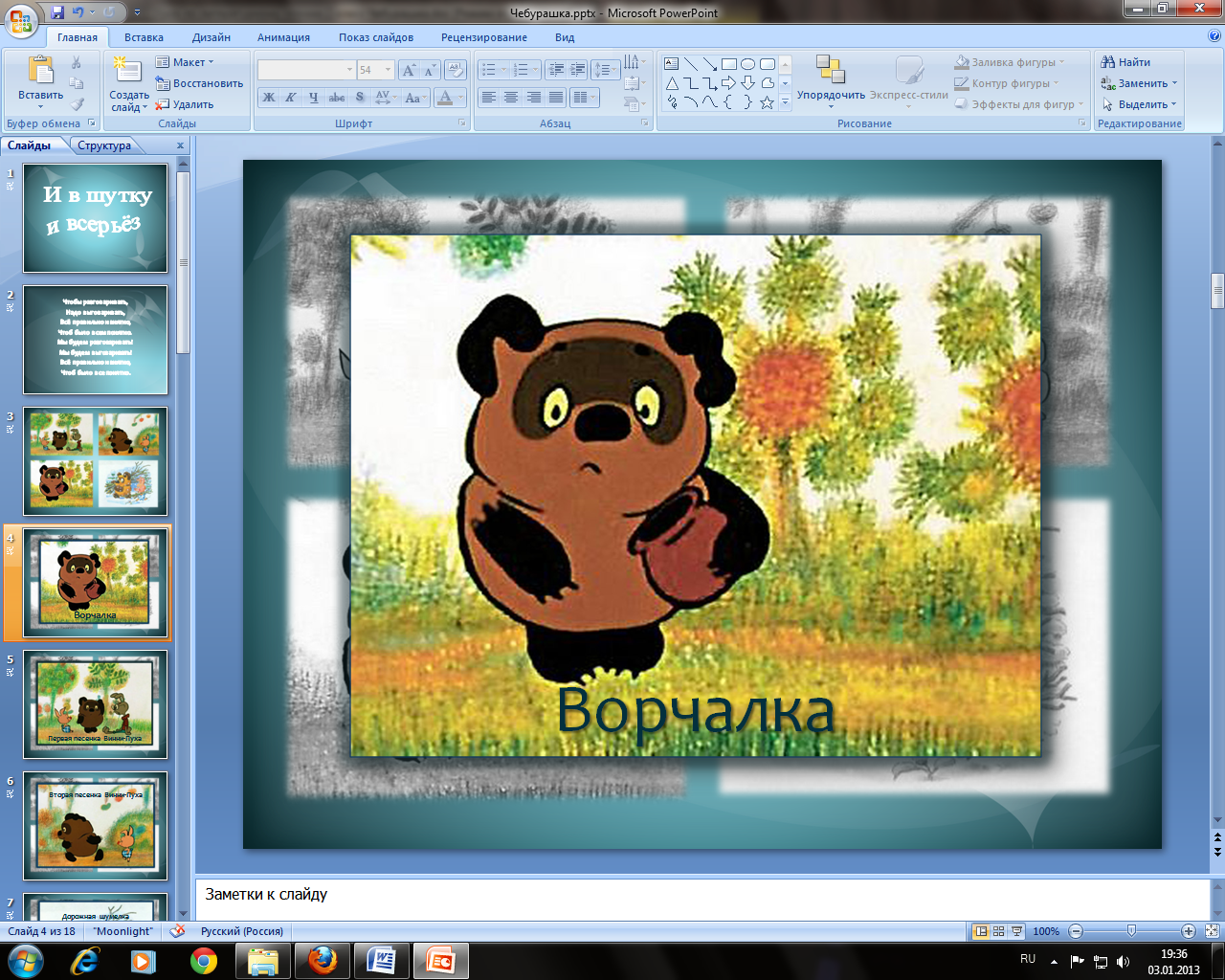The height and width of the screenshot is (980, 1225).
Task: Switch to Структура outline tab
Action: coord(104,145)
